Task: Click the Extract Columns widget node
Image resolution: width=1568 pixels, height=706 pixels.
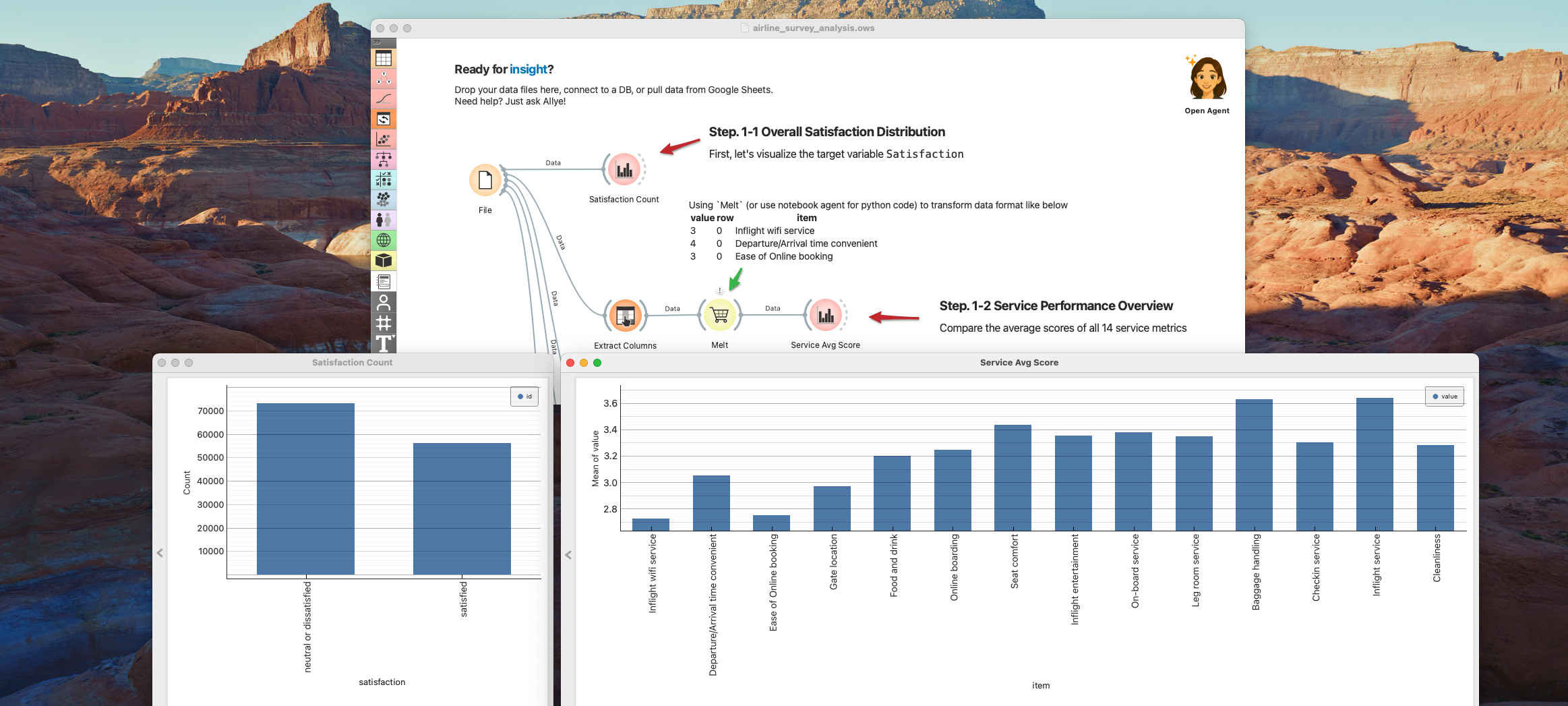Action: pyautogui.click(x=625, y=316)
